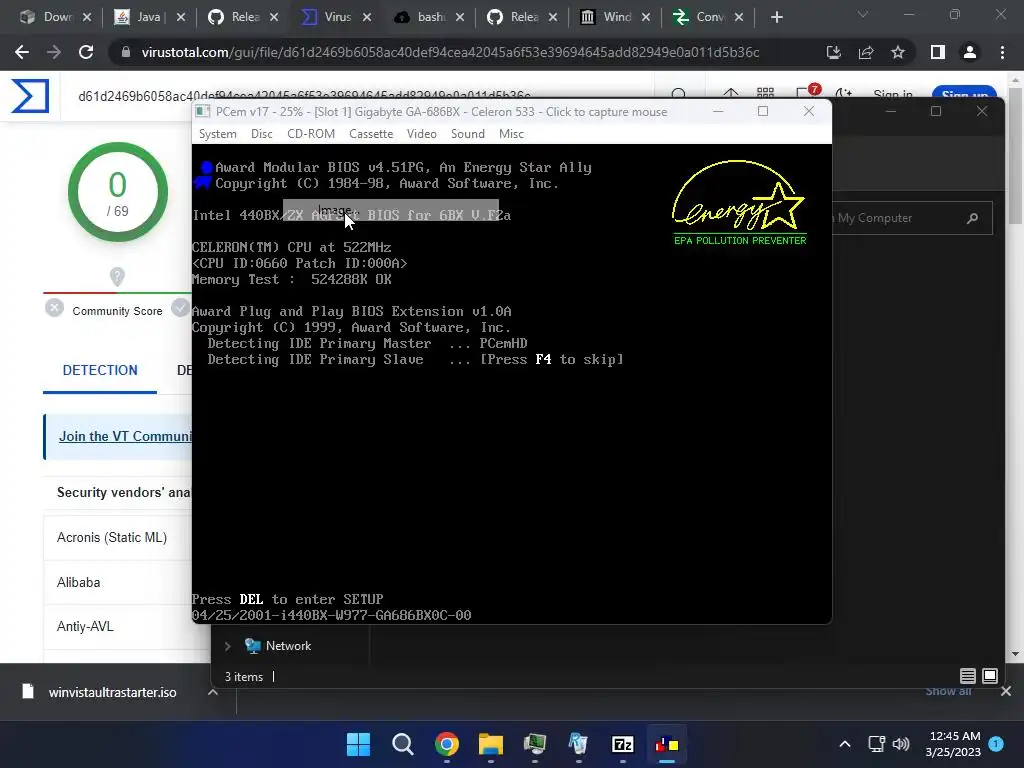Click the File Explorer search My Computer box

pos(911,218)
